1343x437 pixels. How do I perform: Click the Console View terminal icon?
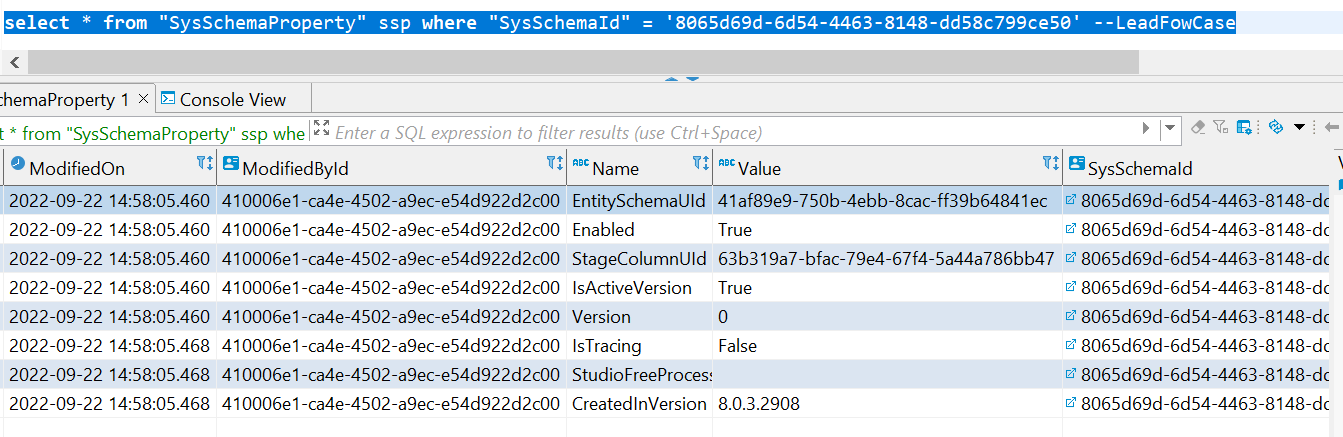(x=168, y=98)
